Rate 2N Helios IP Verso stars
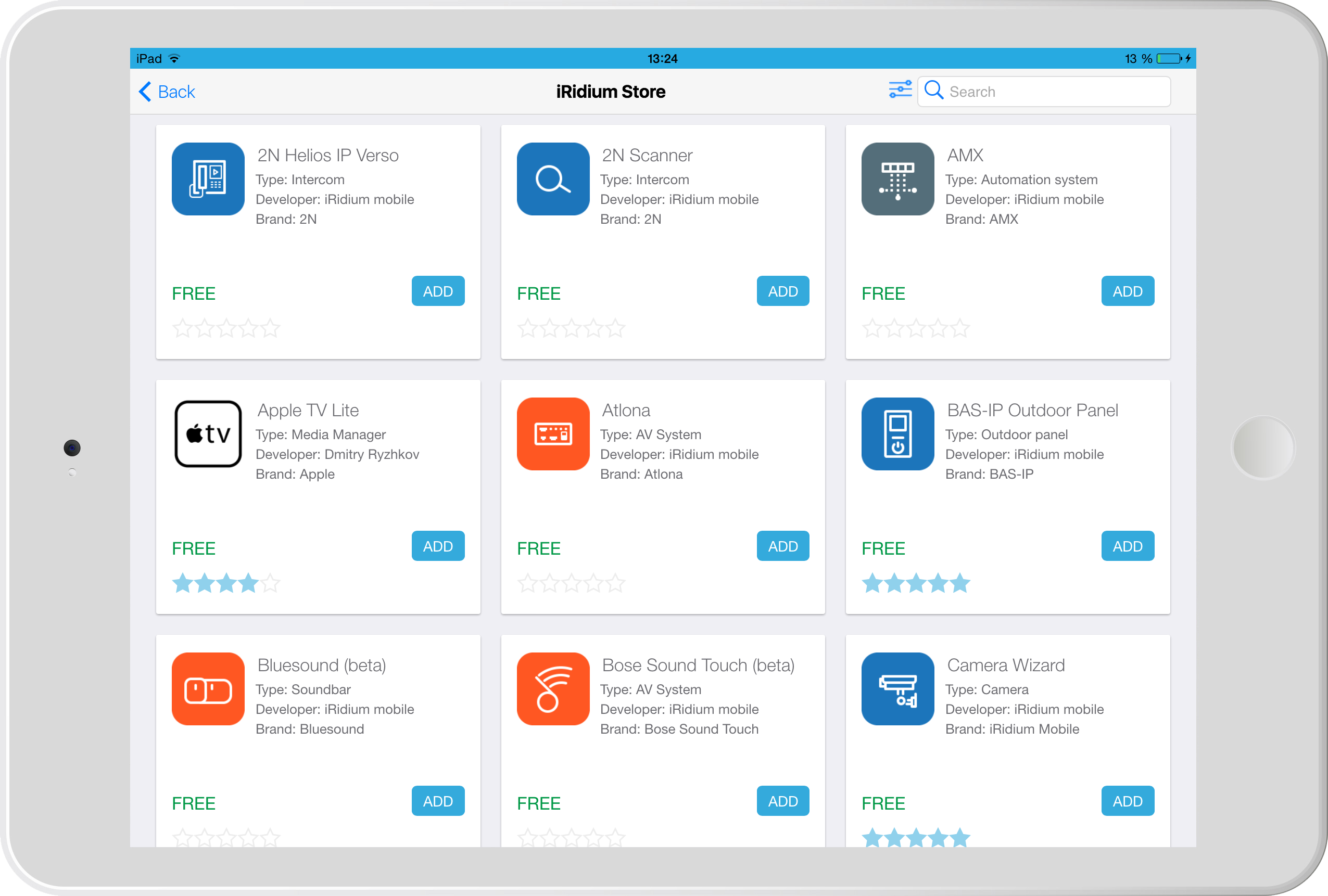Image resolution: width=1328 pixels, height=896 pixels. [x=226, y=328]
